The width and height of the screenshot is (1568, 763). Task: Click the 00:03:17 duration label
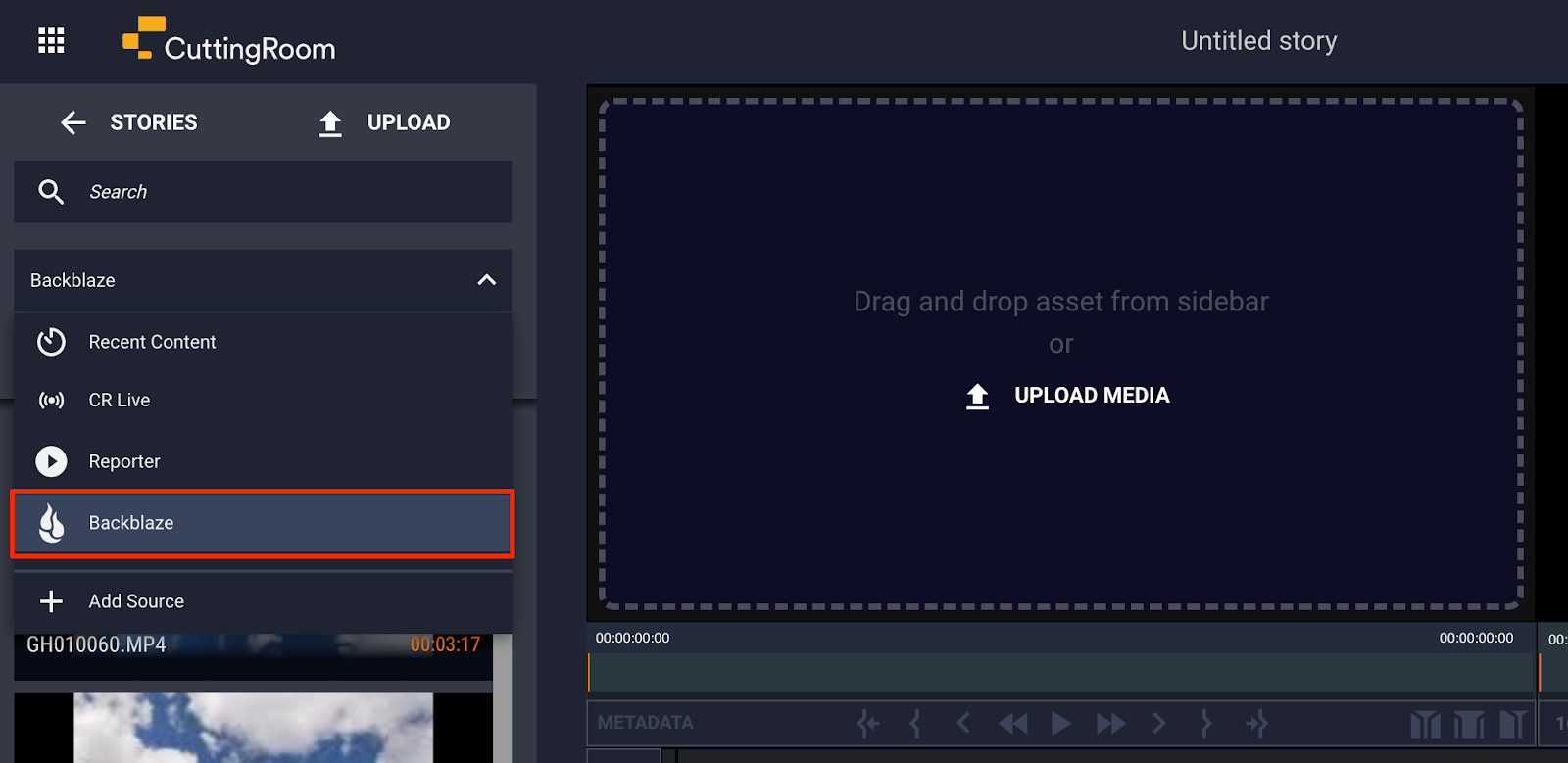pos(445,644)
